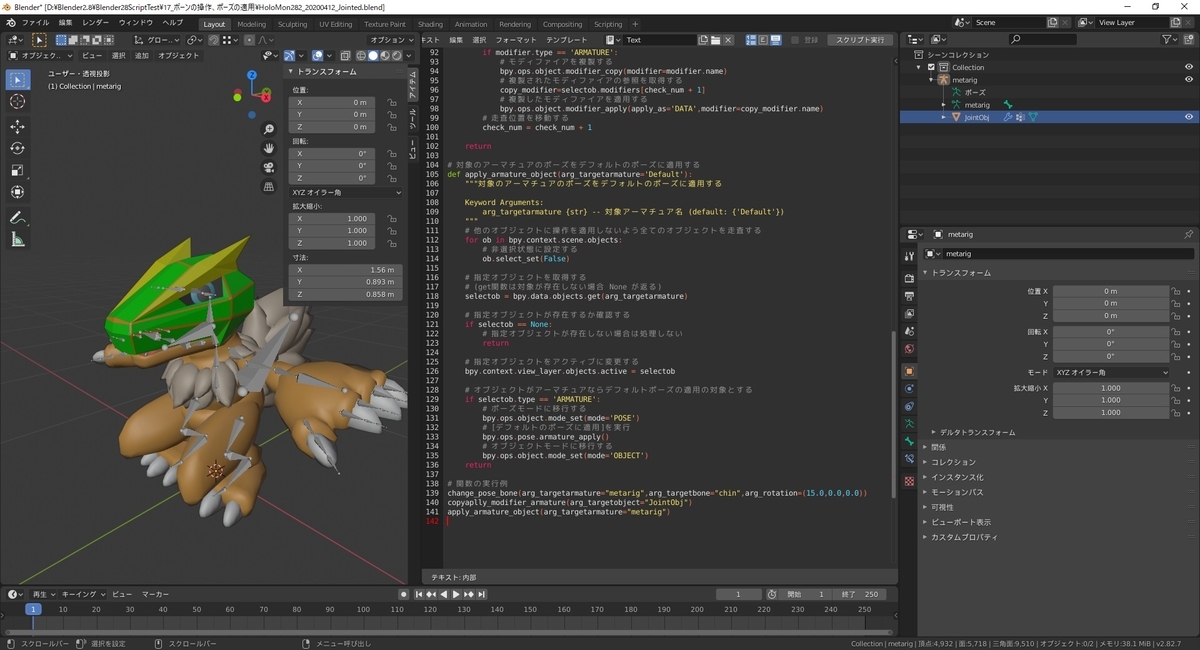This screenshot has height=650, width=1200.
Task: Open XYZ Euler rotation mode dropdown in sidebar
Action: pyautogui.click(x=345, y=192)
